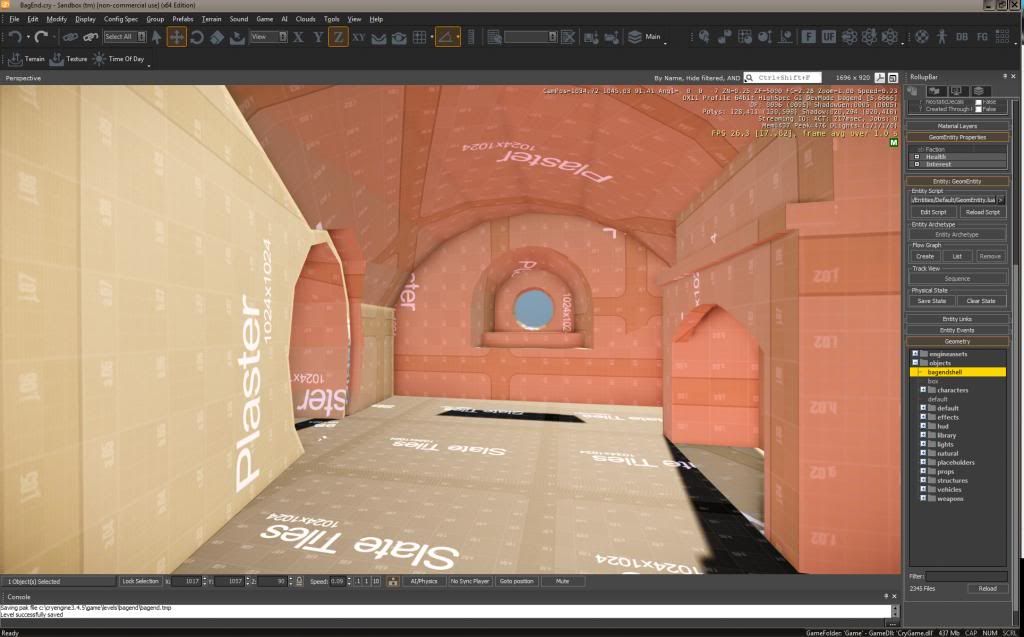Image resolution: width=1024 pixels, height=637 pixels.
Task: Select the Move tool in the toolbar
Action: tap(176, 37)
